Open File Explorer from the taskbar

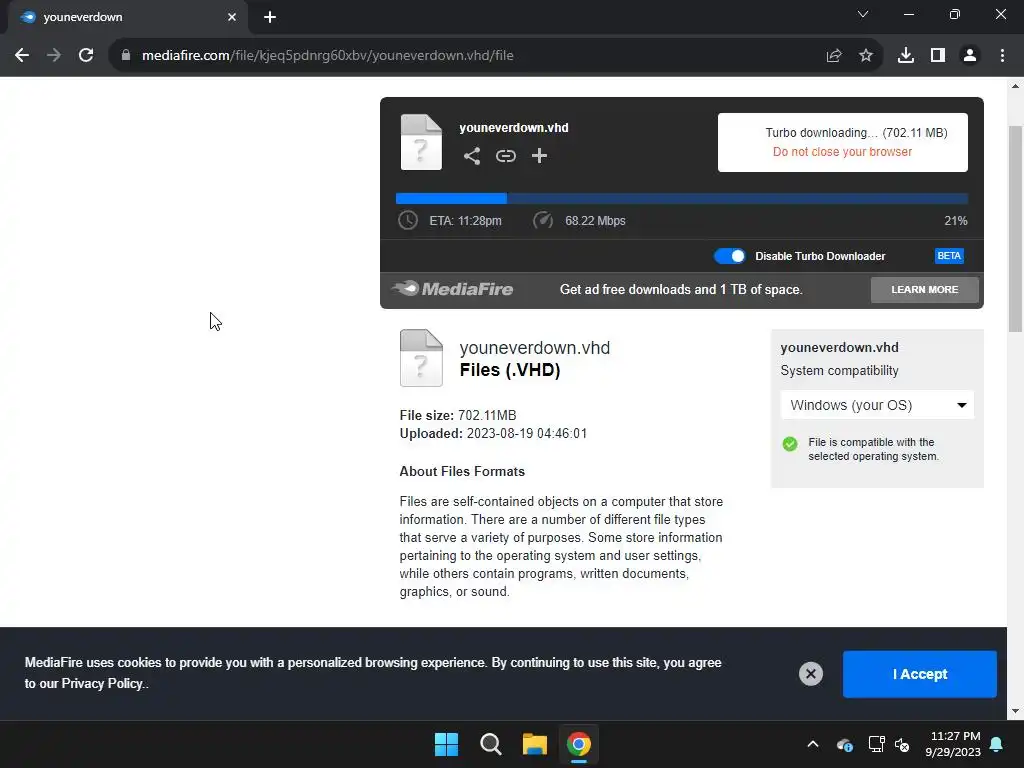point(535,744)
